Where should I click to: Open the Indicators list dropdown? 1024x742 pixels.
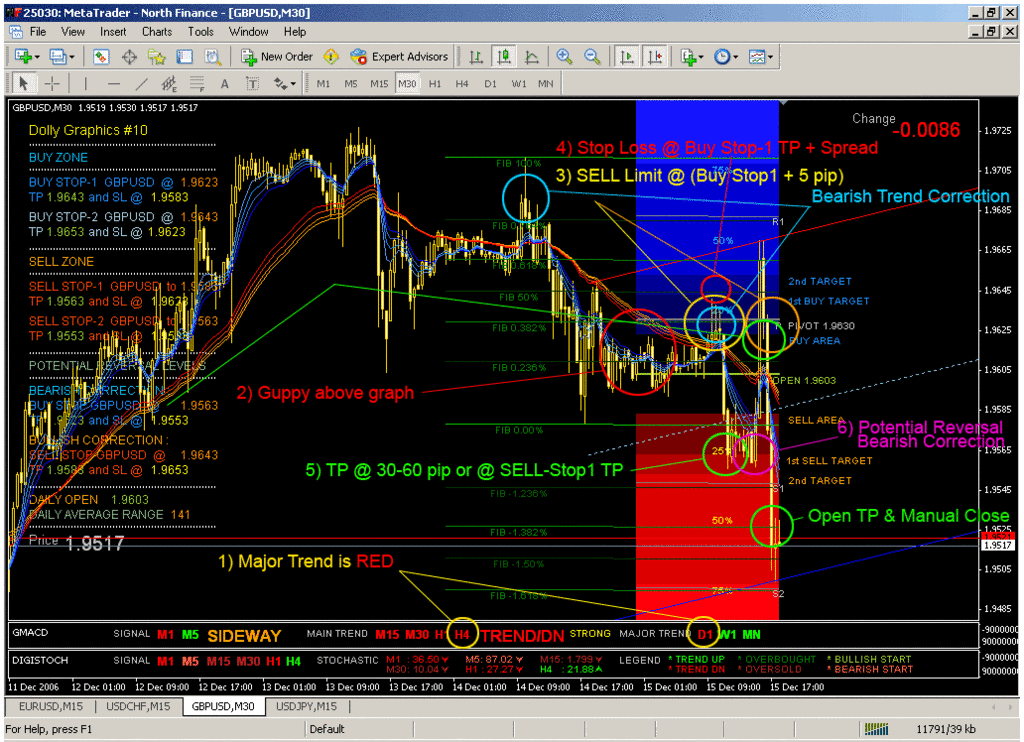pos(691,57)
